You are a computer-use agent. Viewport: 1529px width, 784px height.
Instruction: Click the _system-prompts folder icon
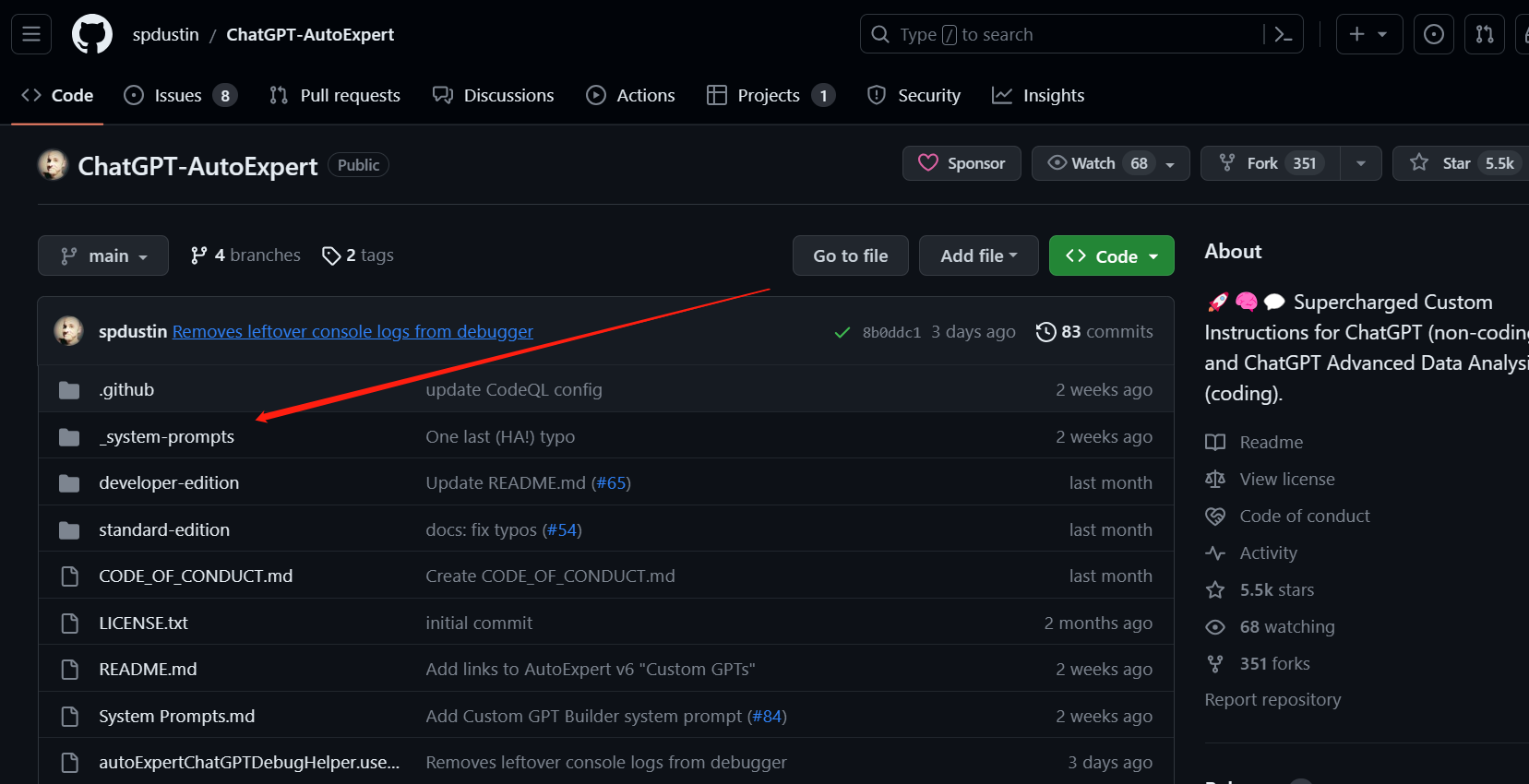pyautogui.click(x=69, y=437)
